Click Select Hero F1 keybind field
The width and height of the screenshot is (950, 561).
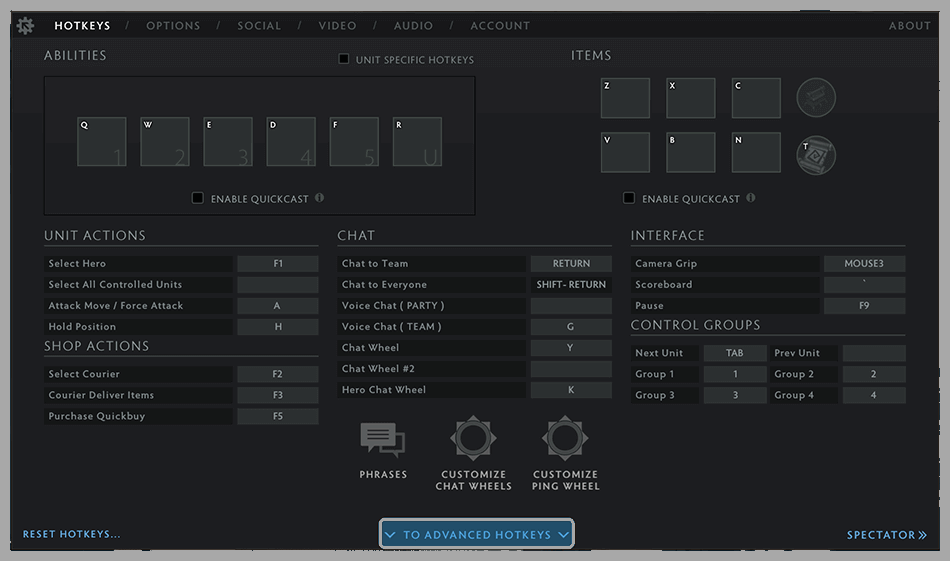pos(278,264)
